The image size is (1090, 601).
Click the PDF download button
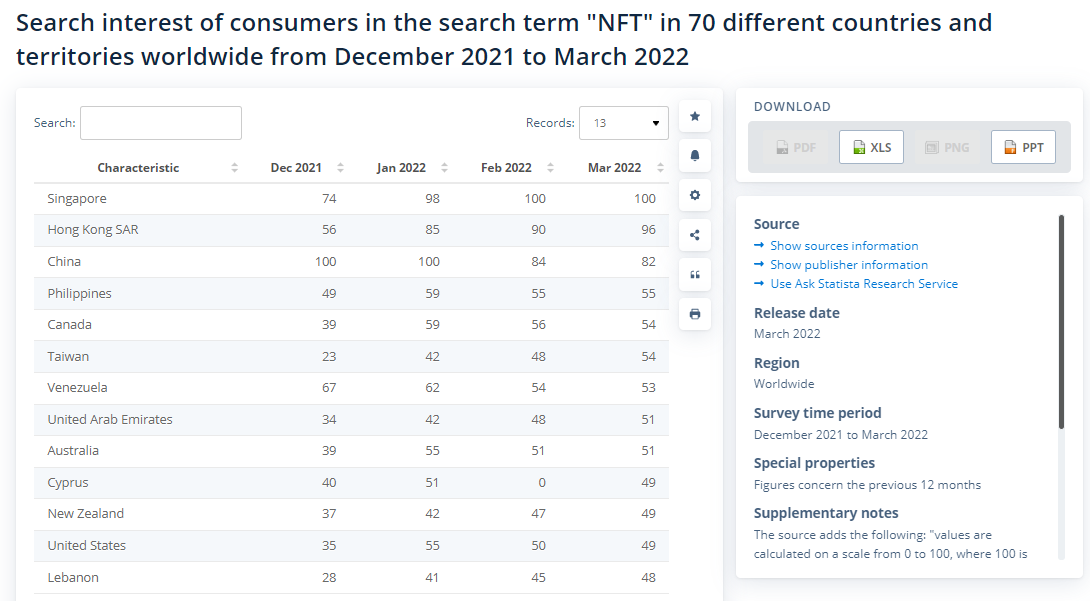795,147
